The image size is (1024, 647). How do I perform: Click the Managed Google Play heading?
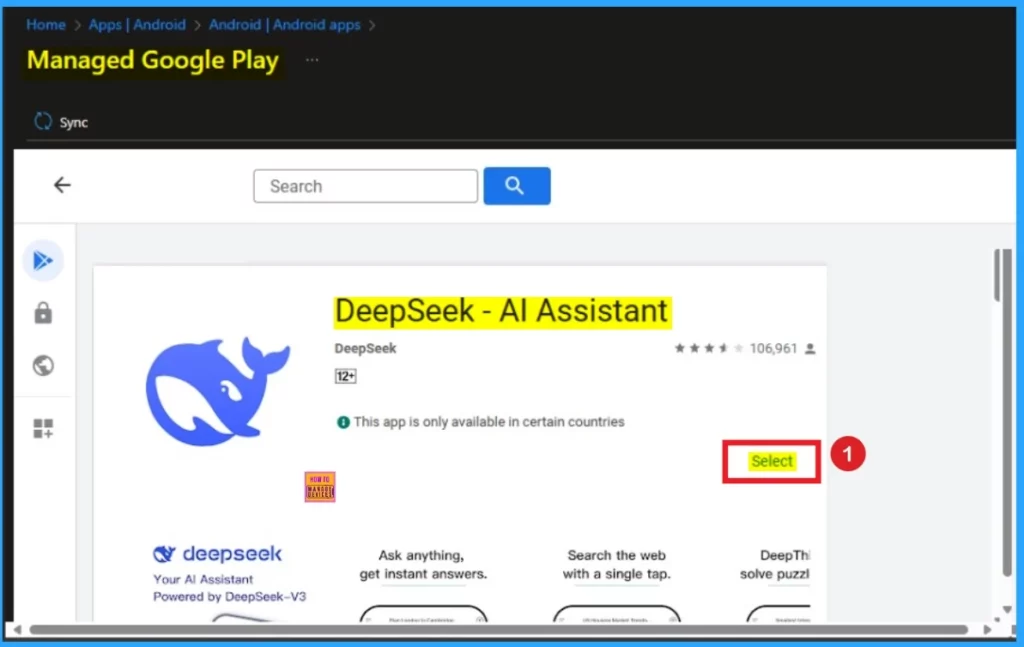(x=153, y=61)
